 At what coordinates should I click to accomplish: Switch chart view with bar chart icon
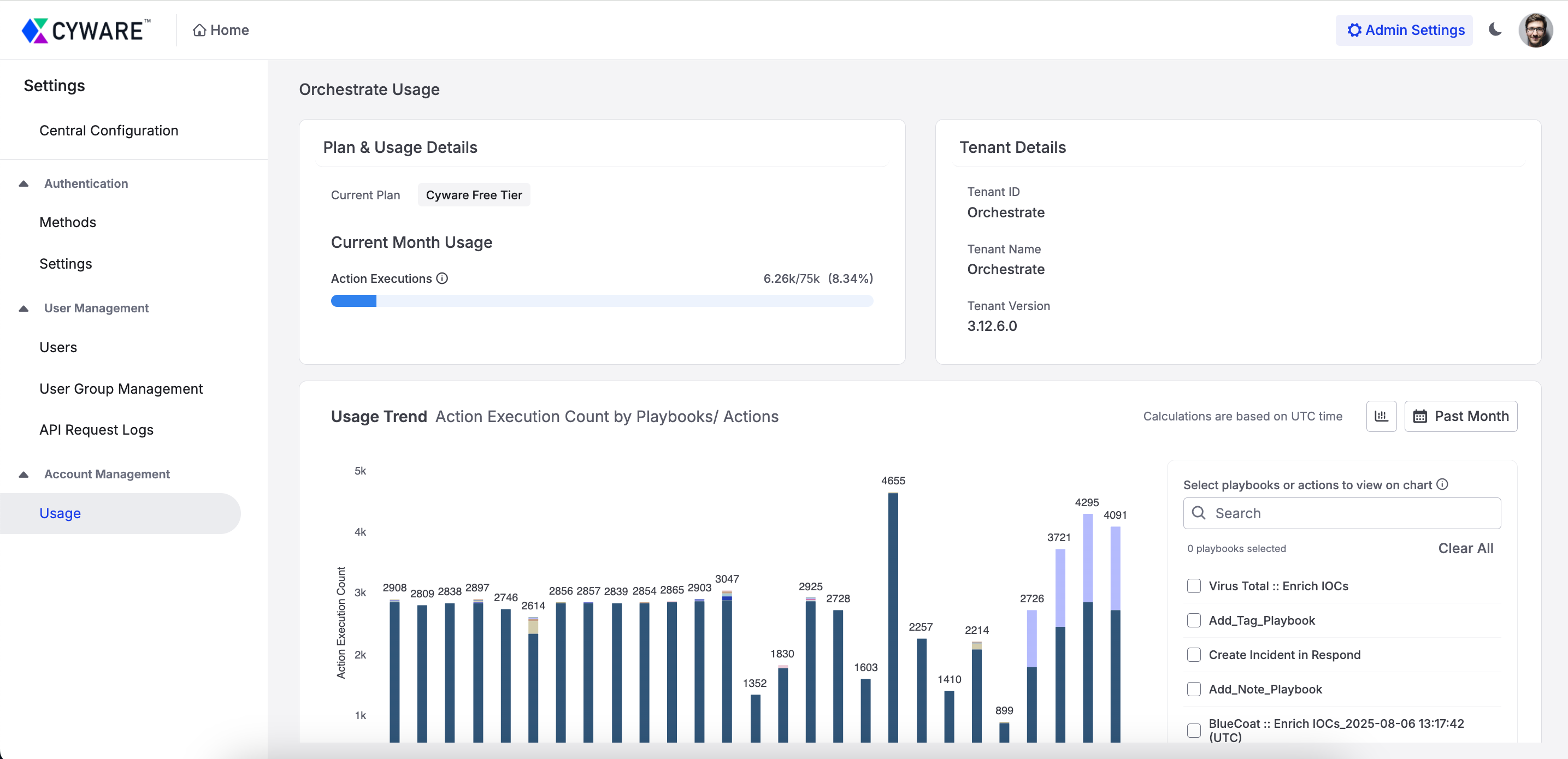point(1381,417)
